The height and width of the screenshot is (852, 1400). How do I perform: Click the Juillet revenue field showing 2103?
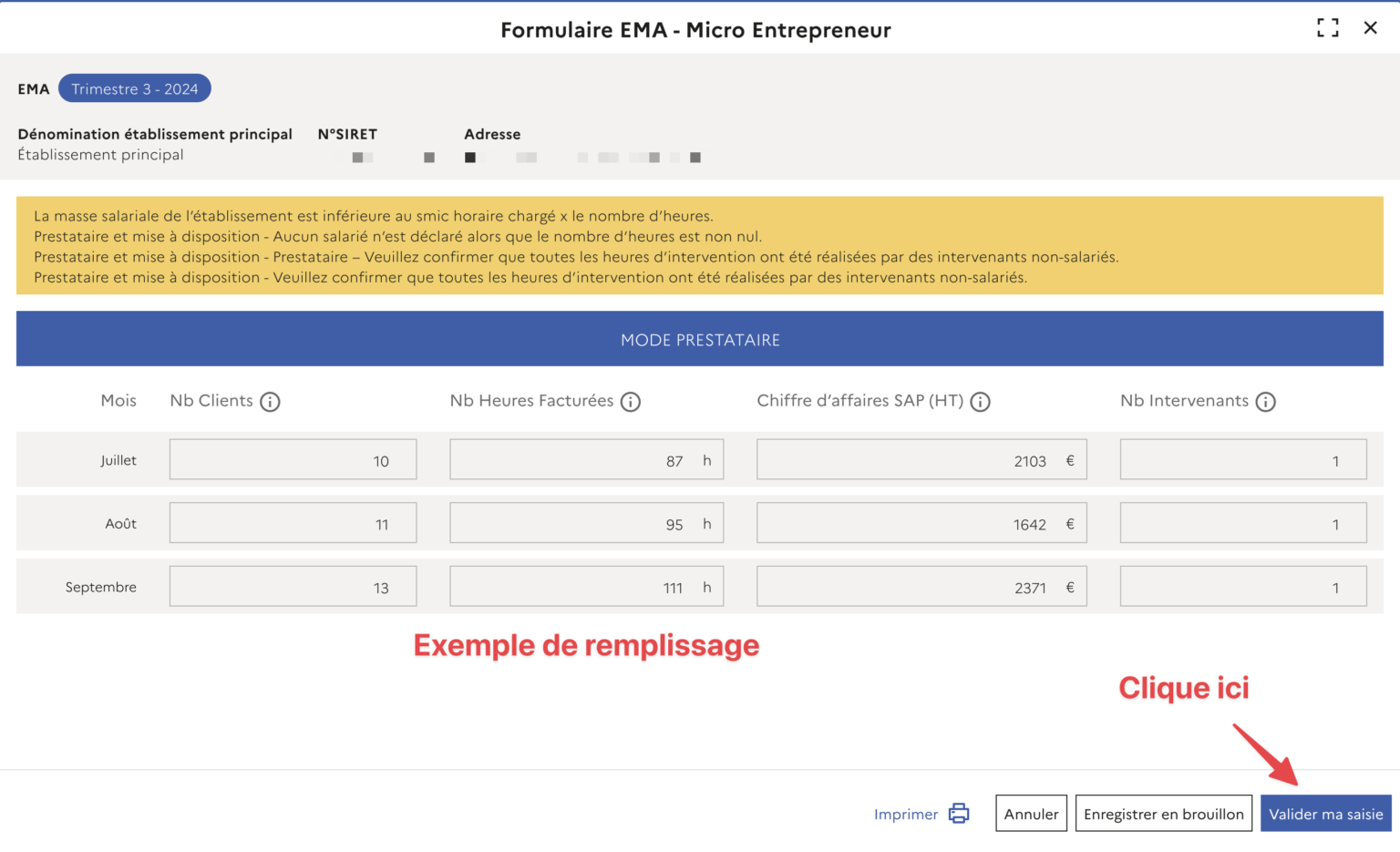point(921,459)
